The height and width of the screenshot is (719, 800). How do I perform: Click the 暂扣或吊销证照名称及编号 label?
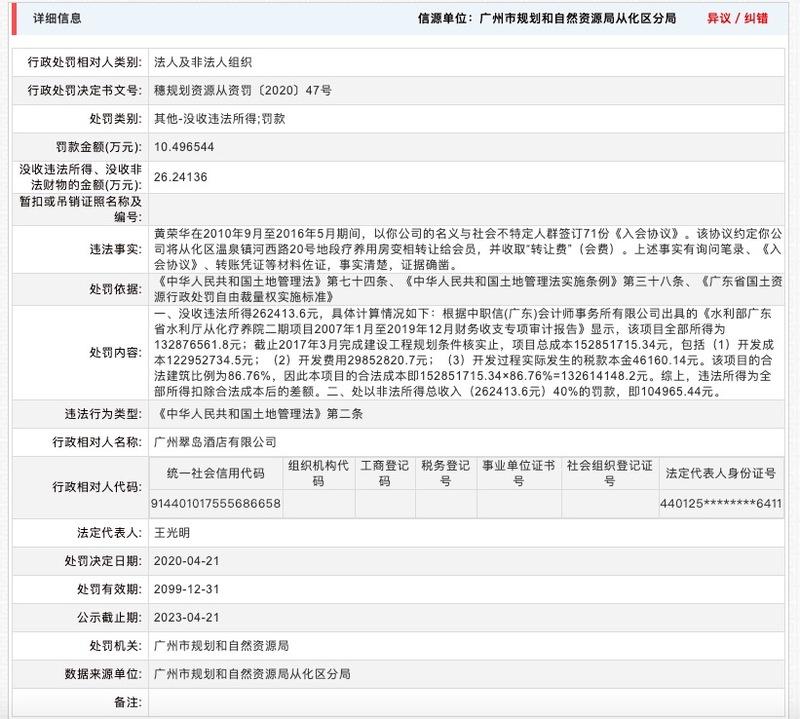[81, 209]
